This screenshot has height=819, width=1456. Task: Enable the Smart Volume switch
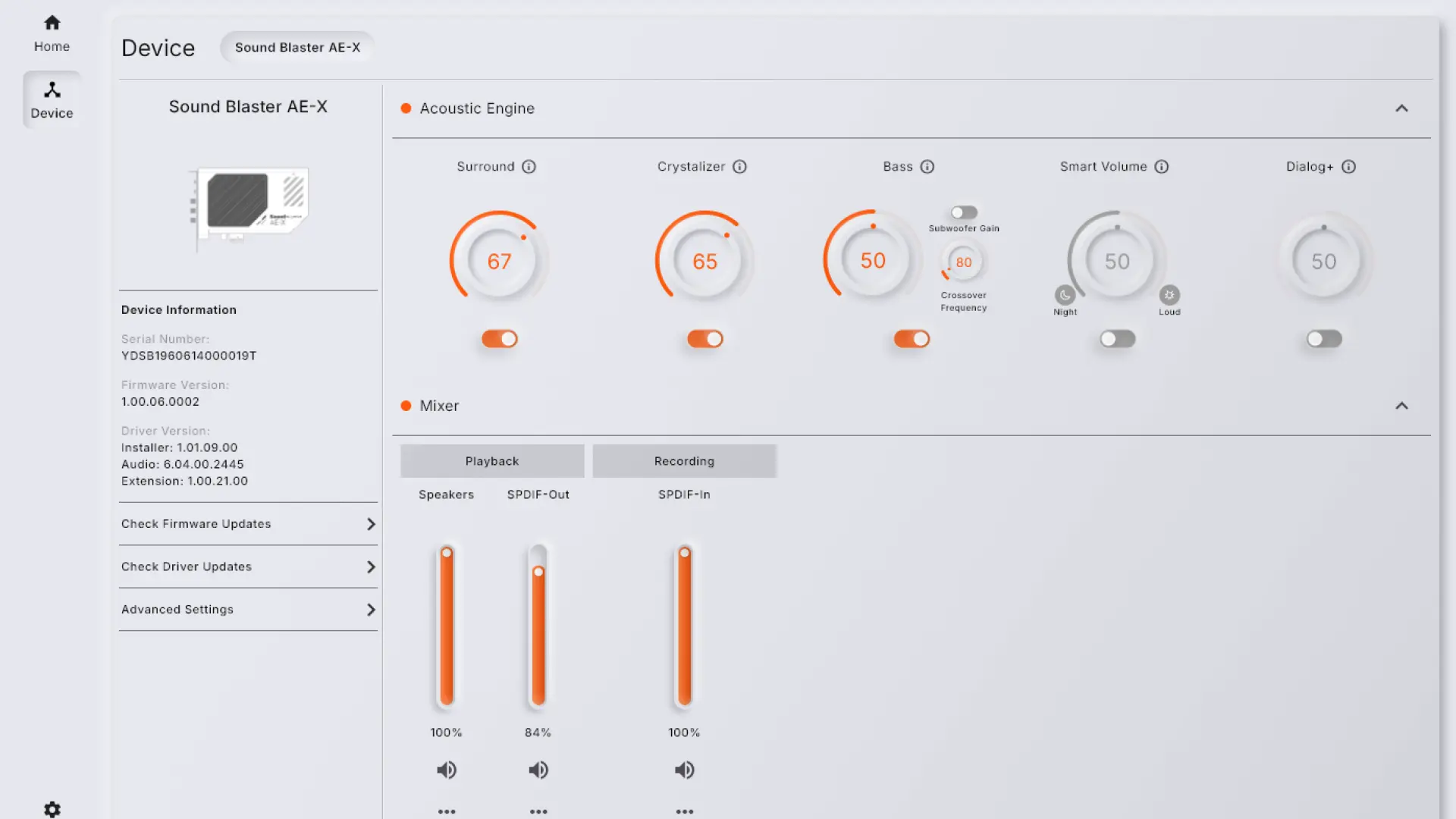pos(1118,339)
